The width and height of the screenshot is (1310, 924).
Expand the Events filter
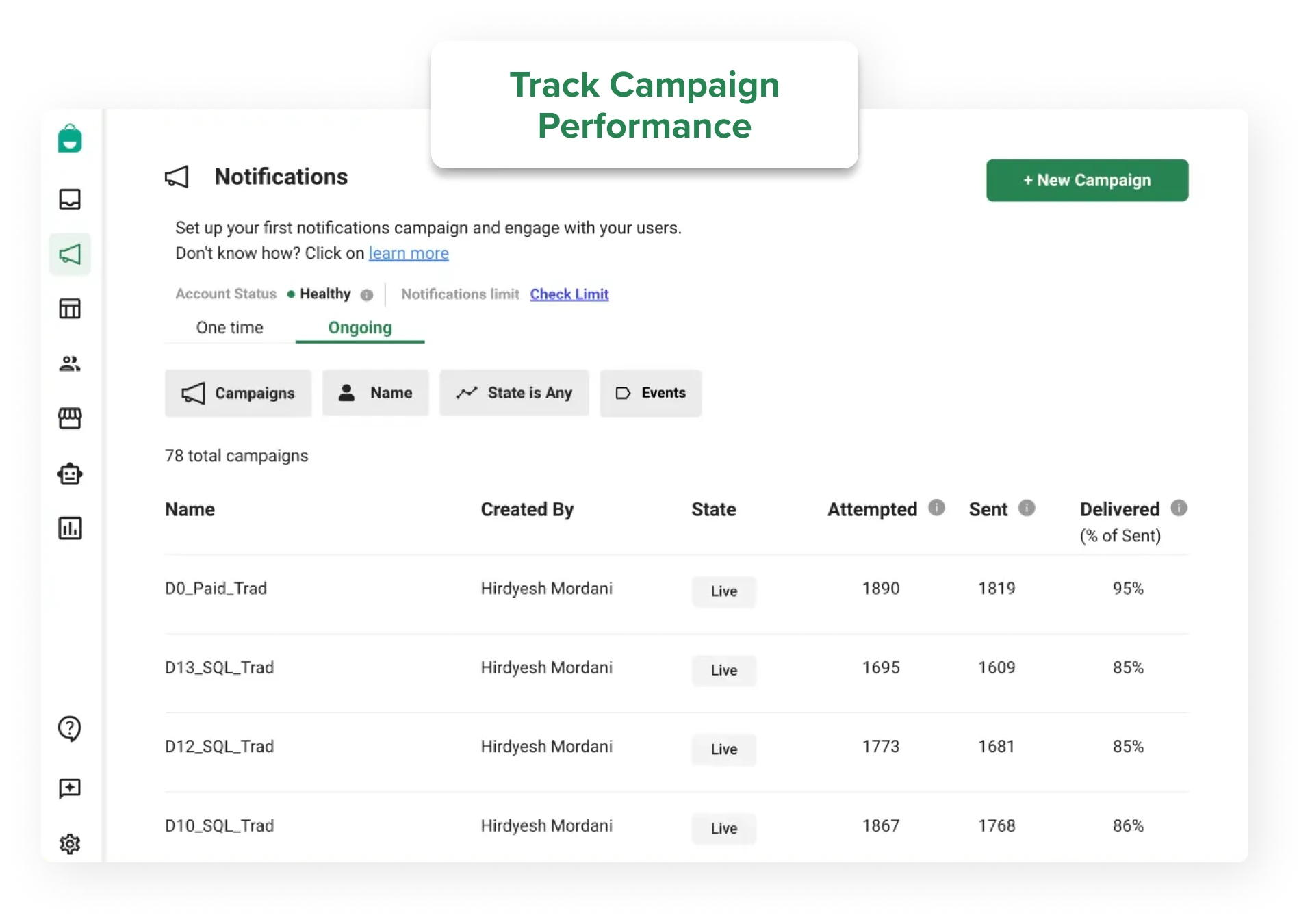click(650, 393)
